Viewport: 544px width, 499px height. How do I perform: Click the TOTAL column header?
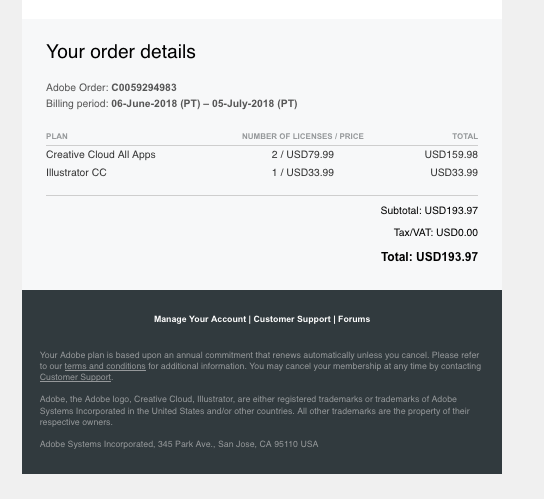click(x=465, y=136)
